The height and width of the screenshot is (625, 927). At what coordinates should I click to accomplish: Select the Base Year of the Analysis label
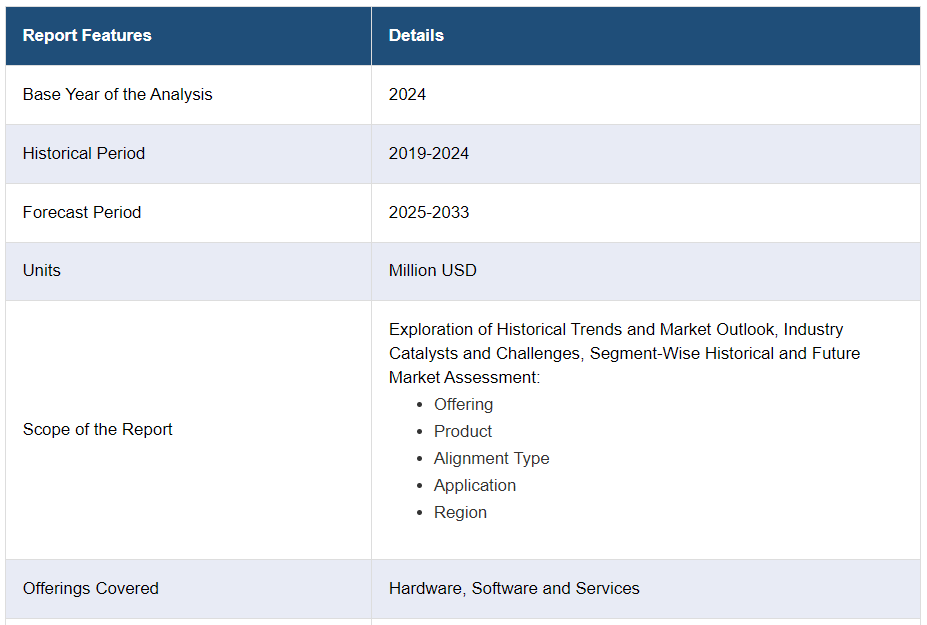117,95
